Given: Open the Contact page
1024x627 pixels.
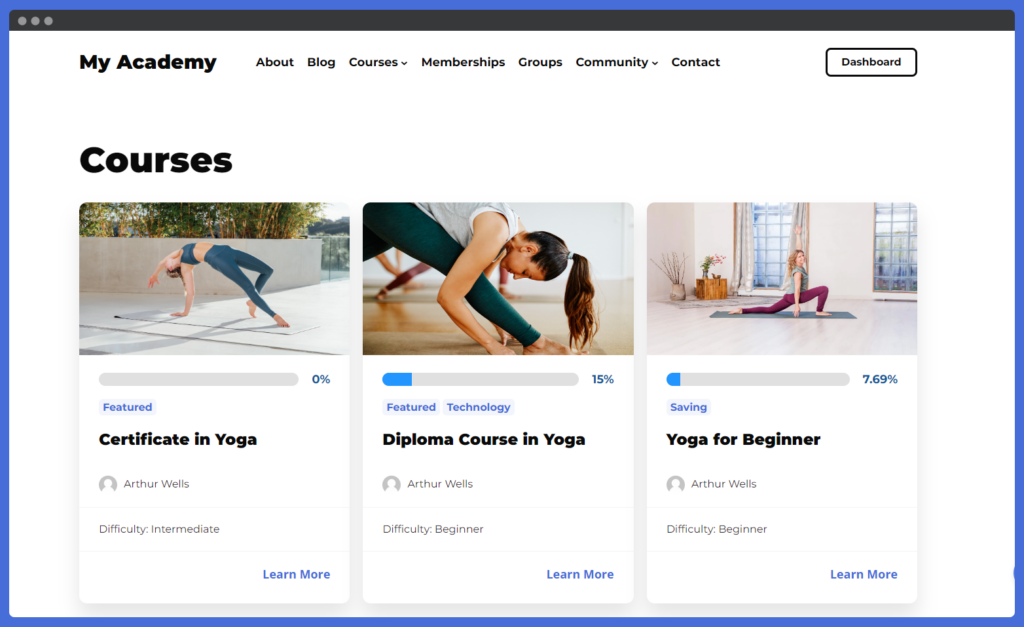Looking at the screenshot, I should [696, 62].
